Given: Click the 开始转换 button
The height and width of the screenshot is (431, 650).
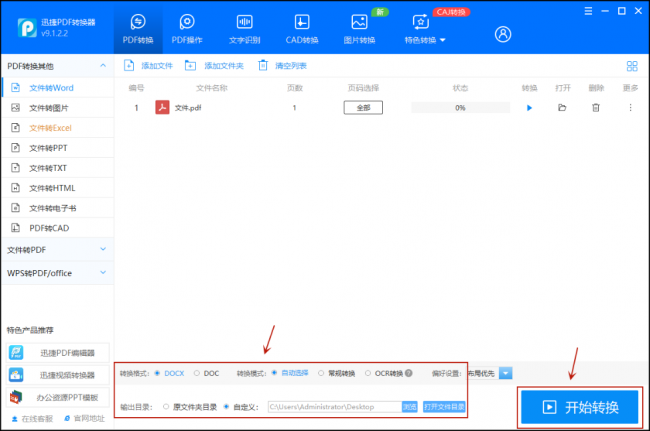Looking at the screenshot, I should tap(580, 407).
